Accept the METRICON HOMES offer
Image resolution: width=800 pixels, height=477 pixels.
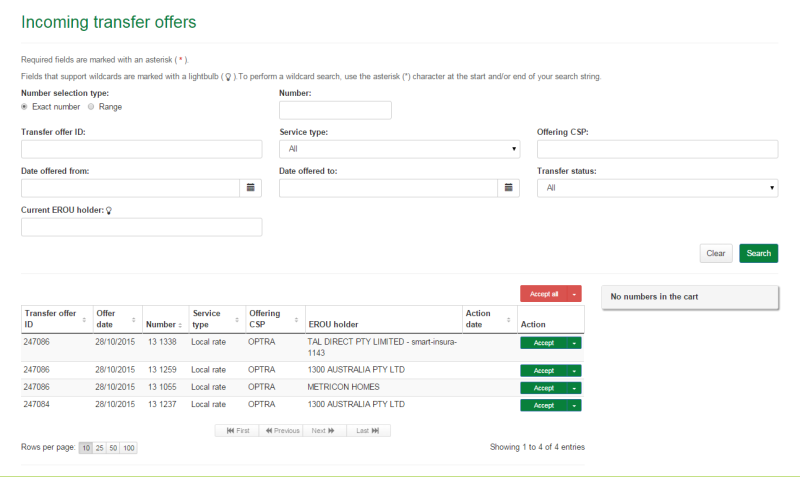pos(544,388)
